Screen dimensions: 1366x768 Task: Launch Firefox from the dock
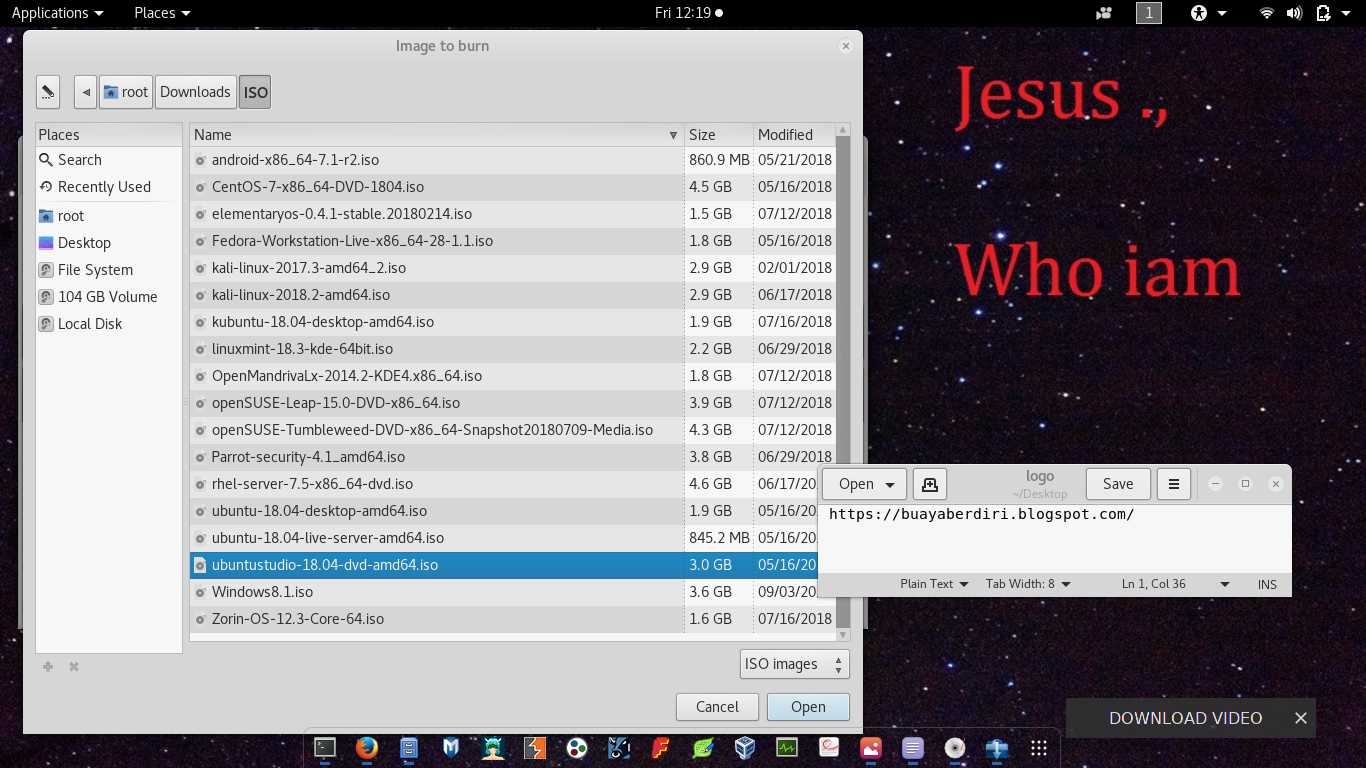(367, 747)
